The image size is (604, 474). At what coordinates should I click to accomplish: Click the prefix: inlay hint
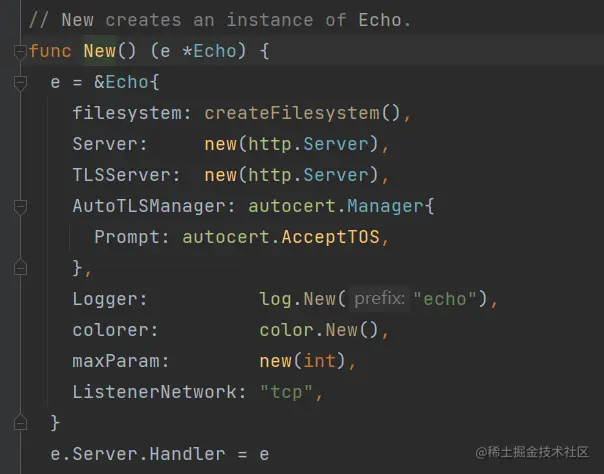coord(379,299)
